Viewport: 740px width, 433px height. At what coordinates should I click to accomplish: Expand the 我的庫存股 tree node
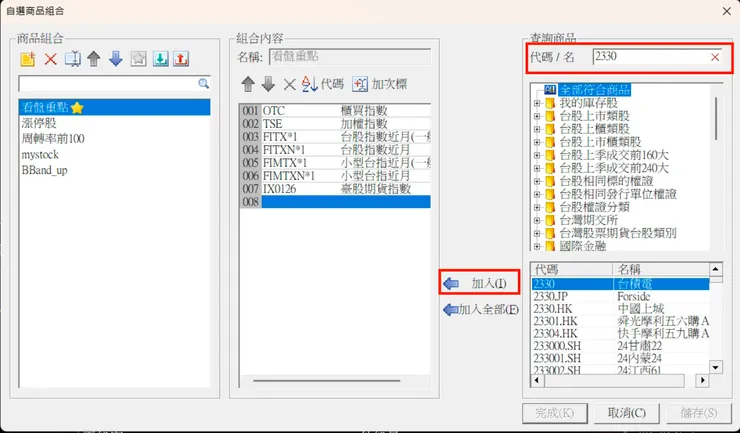(537, 103)
